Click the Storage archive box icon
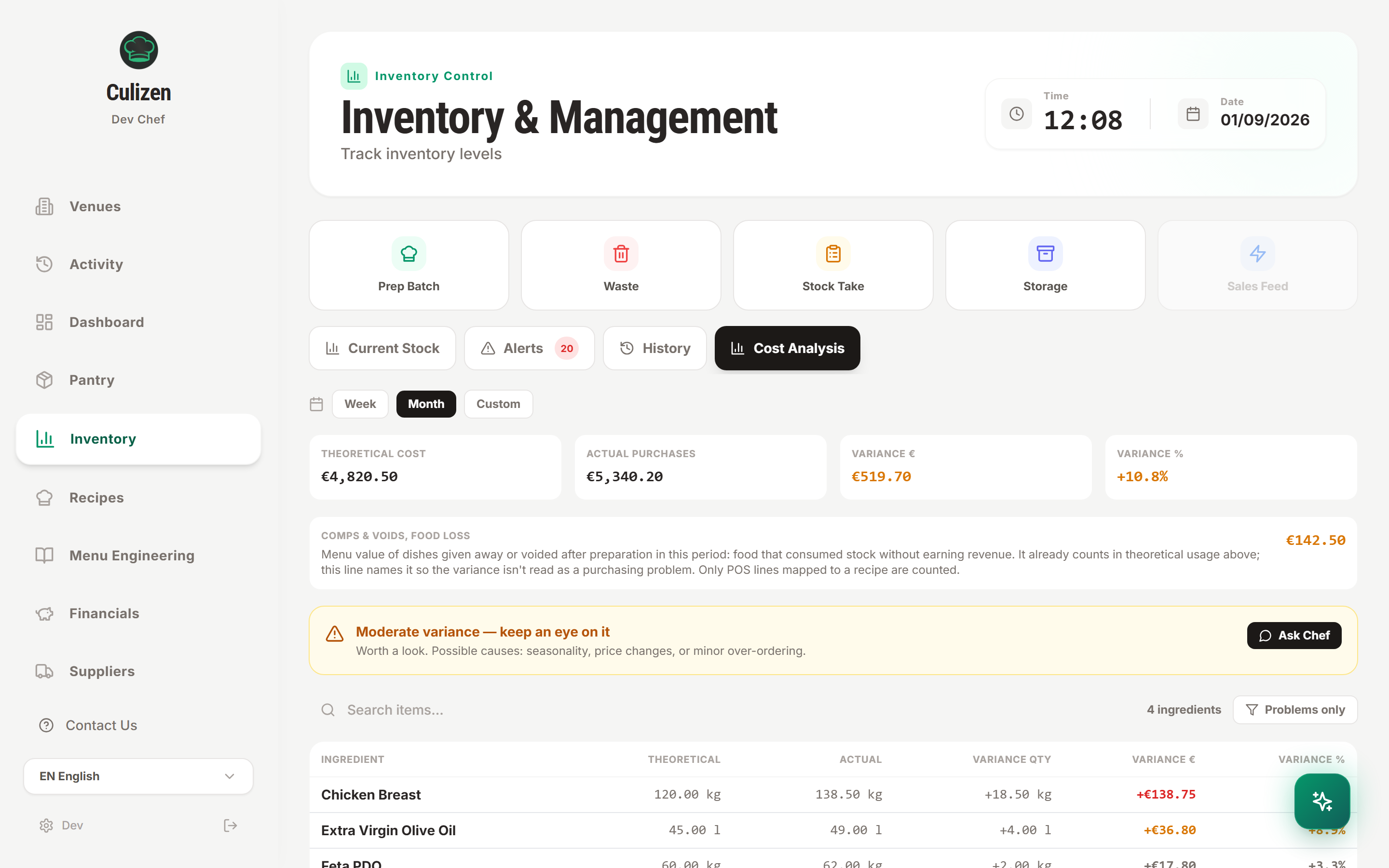This screenshot has height=868, width=1389. pyautogui.click(x=1045, y=253)
